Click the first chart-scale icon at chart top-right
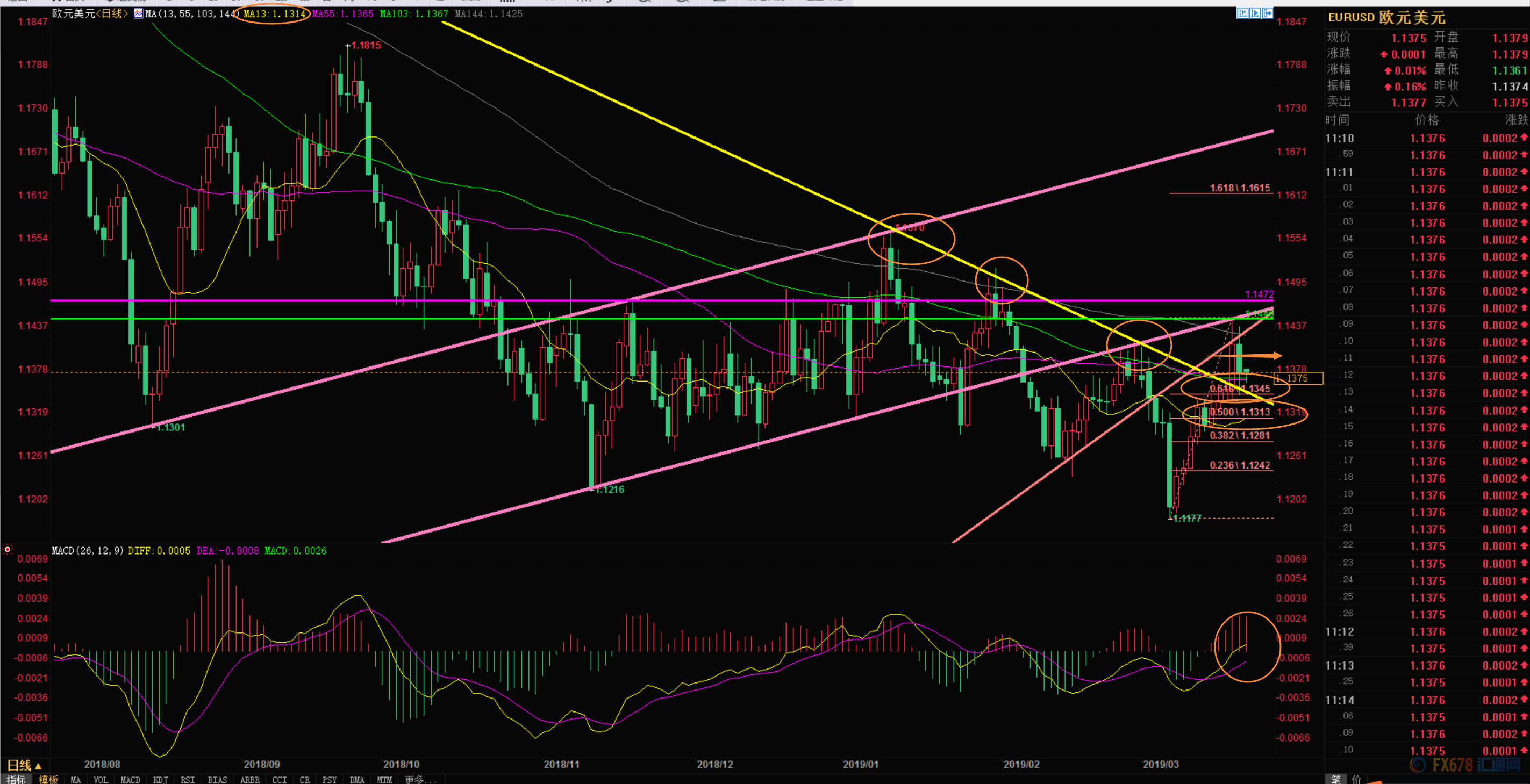The width and height of the screenshot is (1530, 784). (1242, 13)
